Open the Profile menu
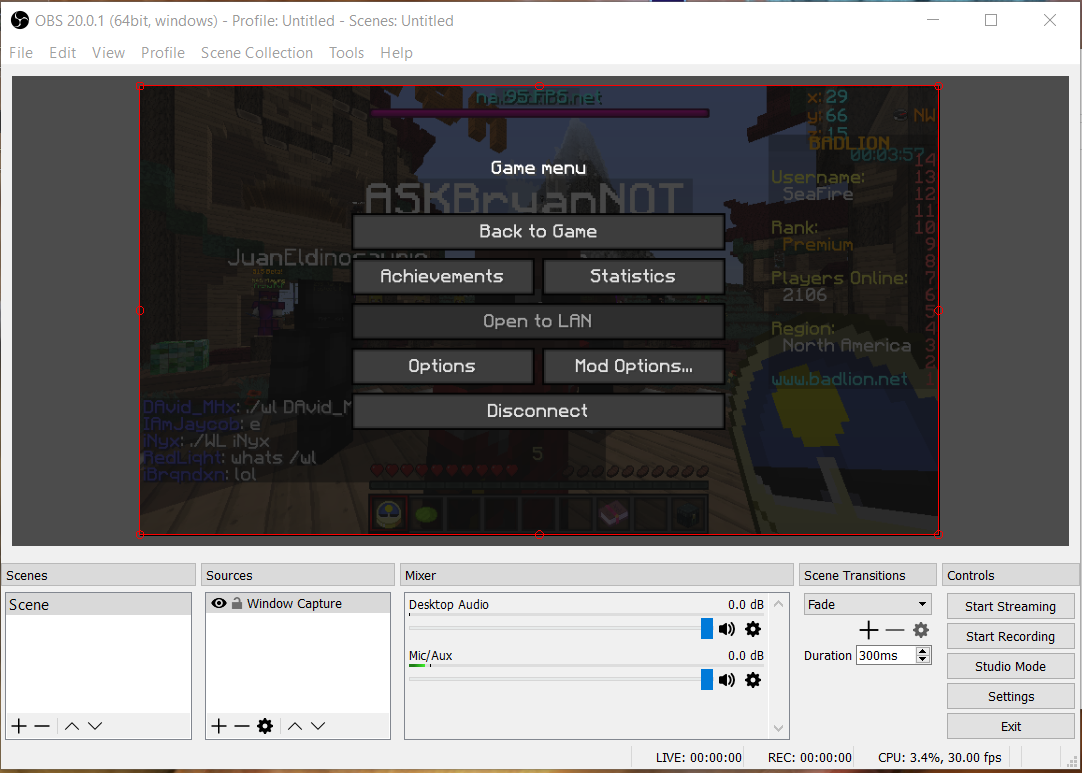The height and width of the screenshot is (773, 1082). tap(163, 53)
